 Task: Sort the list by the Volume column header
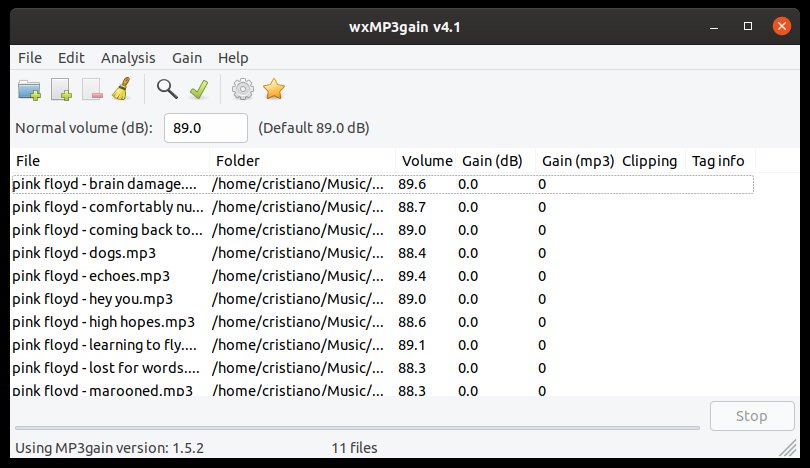(x=426, y=161)
